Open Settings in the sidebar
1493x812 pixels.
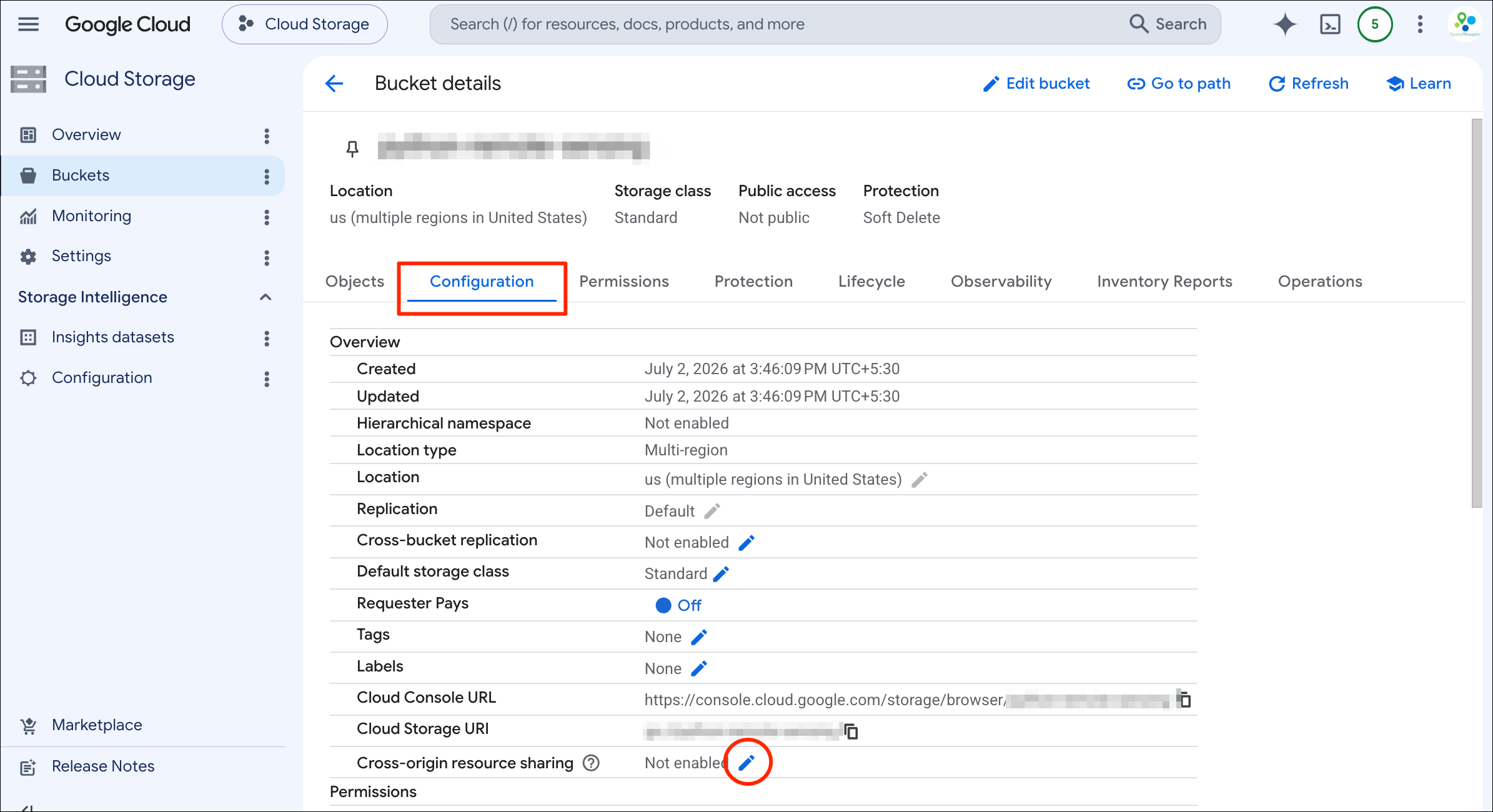(x=81, y=256)
